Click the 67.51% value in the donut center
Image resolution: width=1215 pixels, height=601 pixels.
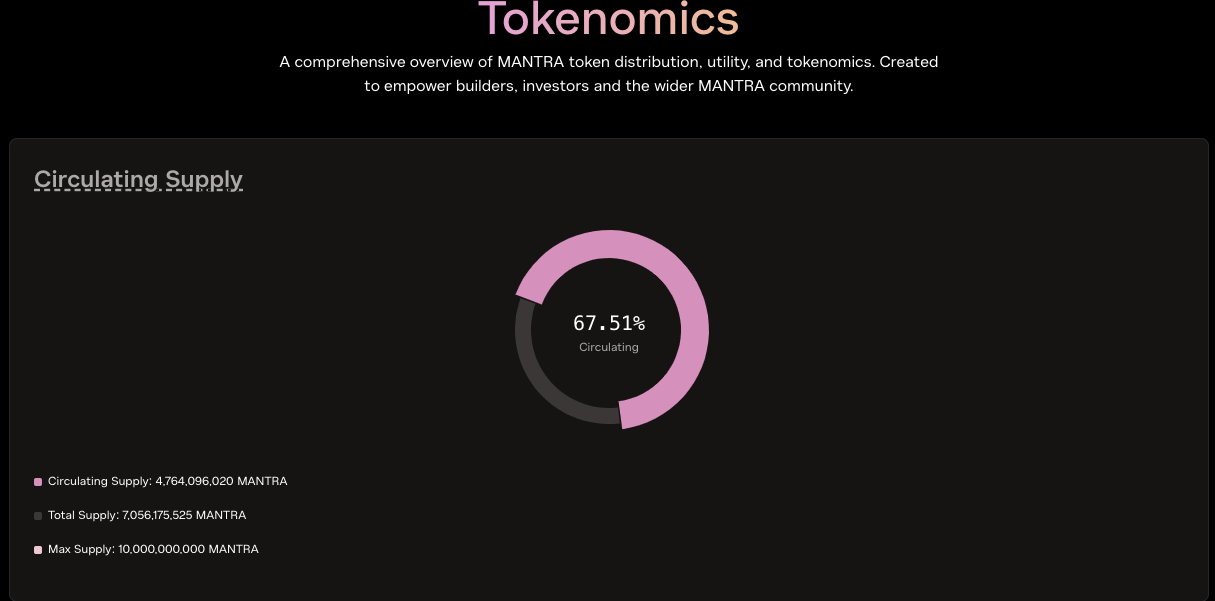coord(608,323)
